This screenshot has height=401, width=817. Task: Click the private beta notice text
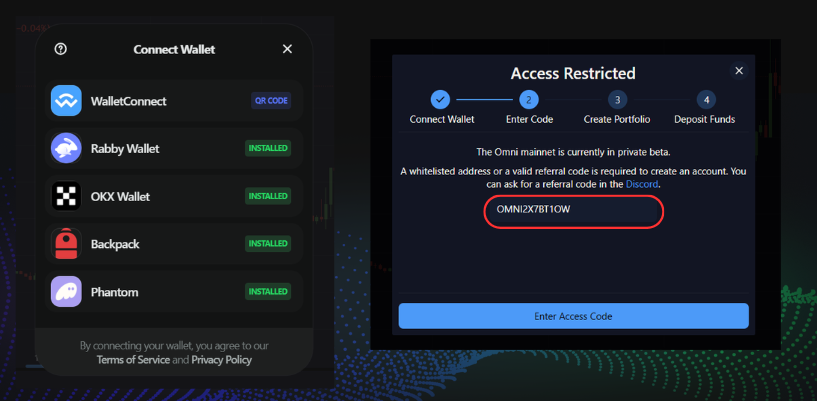click(573, 152)
